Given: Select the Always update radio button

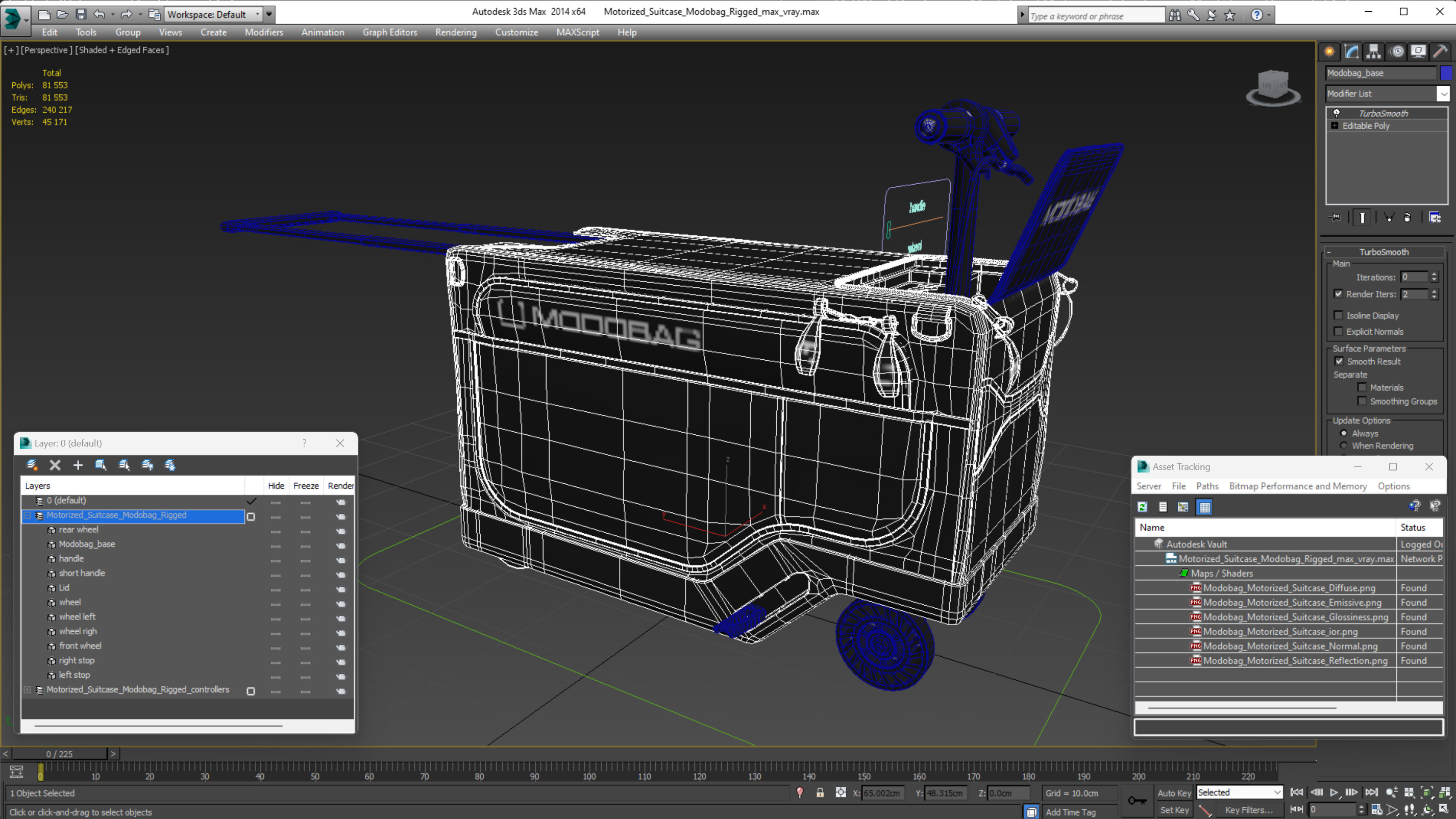Looking at the screenshot, I should pos(1344,433).
